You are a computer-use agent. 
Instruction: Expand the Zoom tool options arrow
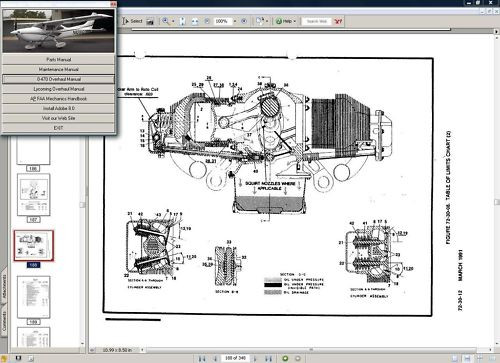173,21
